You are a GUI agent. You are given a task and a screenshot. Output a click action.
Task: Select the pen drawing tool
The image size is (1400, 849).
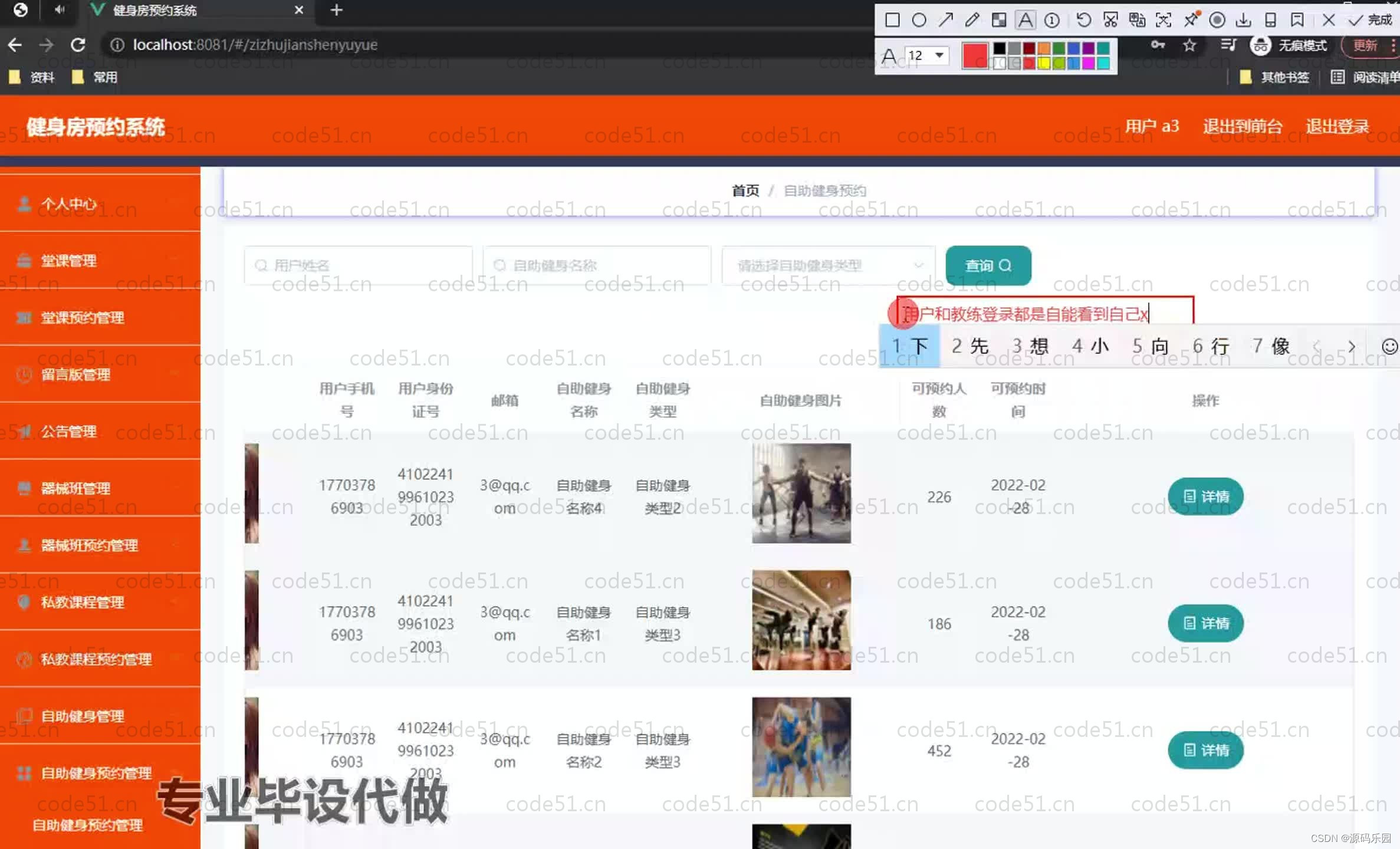(971, 19)
